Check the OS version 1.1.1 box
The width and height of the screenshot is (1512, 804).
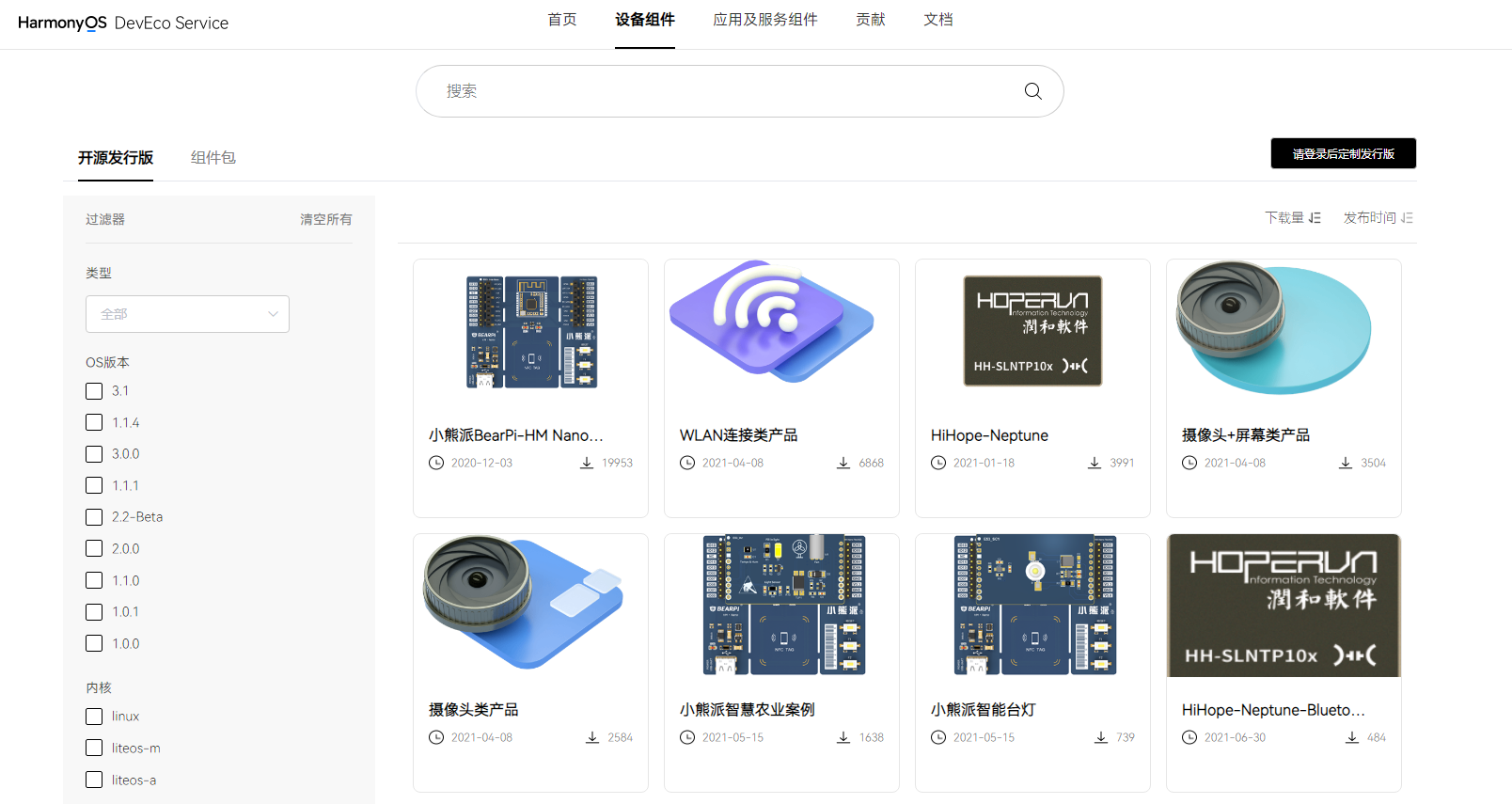(94, 485)
